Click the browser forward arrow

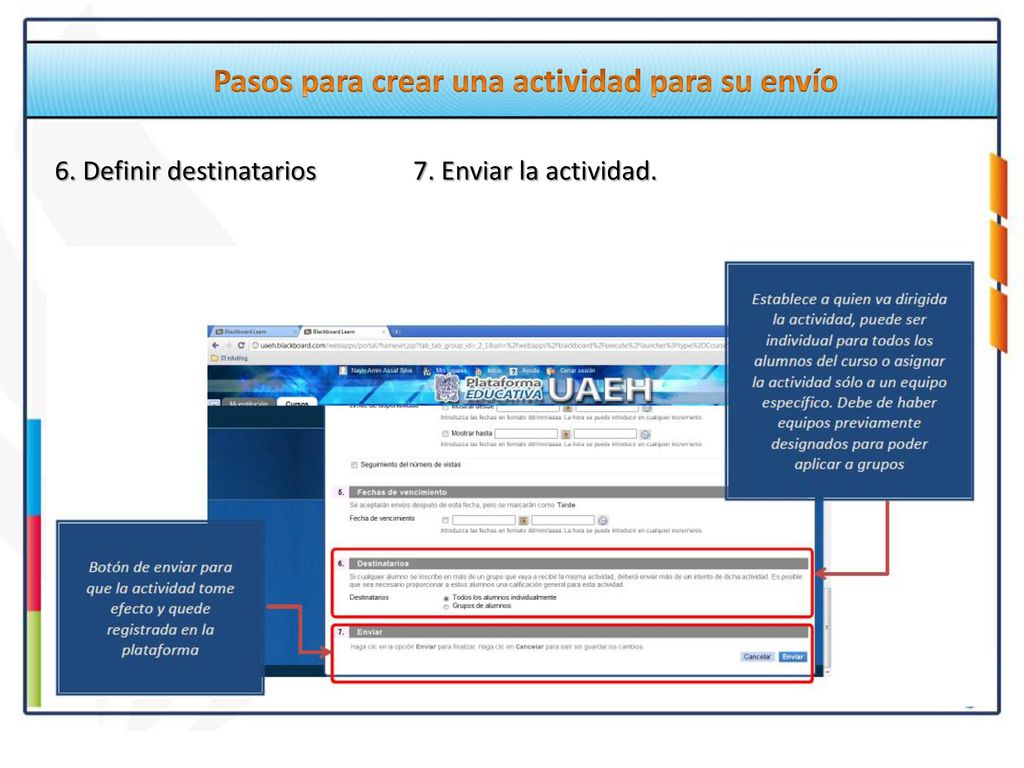[229, 345]
